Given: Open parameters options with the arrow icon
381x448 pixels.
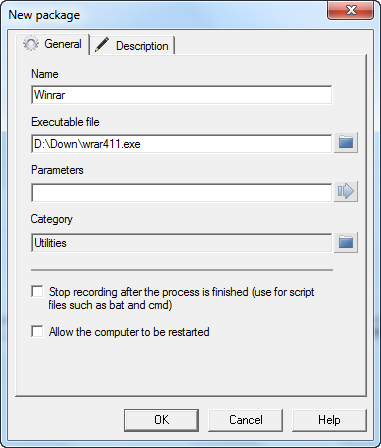Looking at the screenshot, I should pos(346,192).
